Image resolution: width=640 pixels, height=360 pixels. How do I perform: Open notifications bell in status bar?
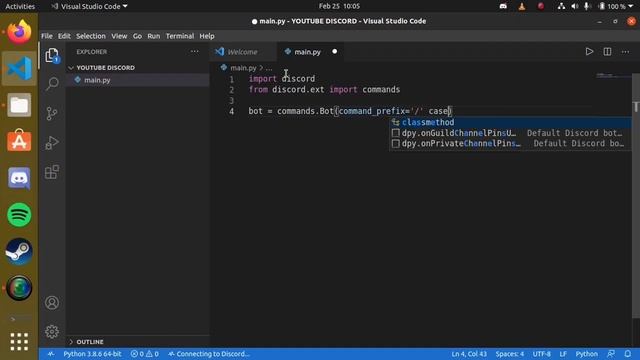coord(627,353)
